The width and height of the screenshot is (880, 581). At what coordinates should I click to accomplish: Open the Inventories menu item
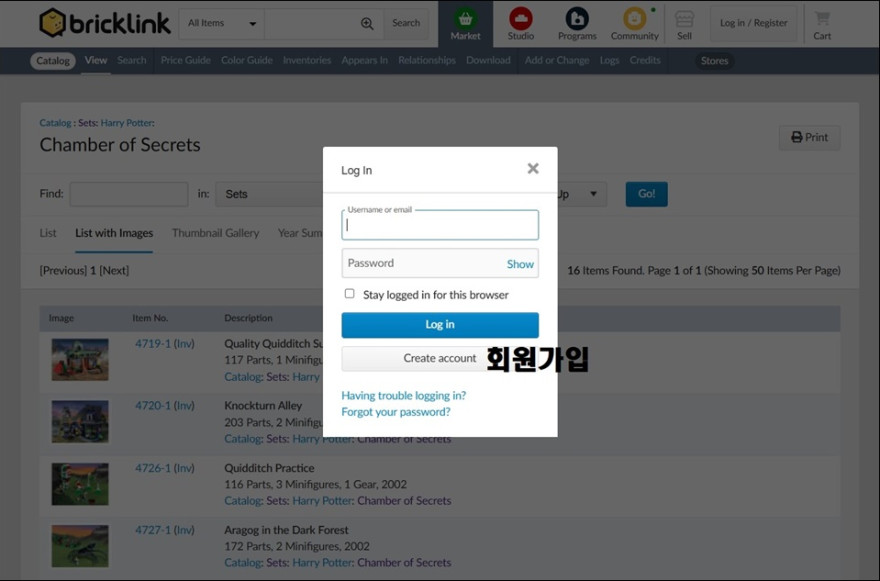pos(306,60)
